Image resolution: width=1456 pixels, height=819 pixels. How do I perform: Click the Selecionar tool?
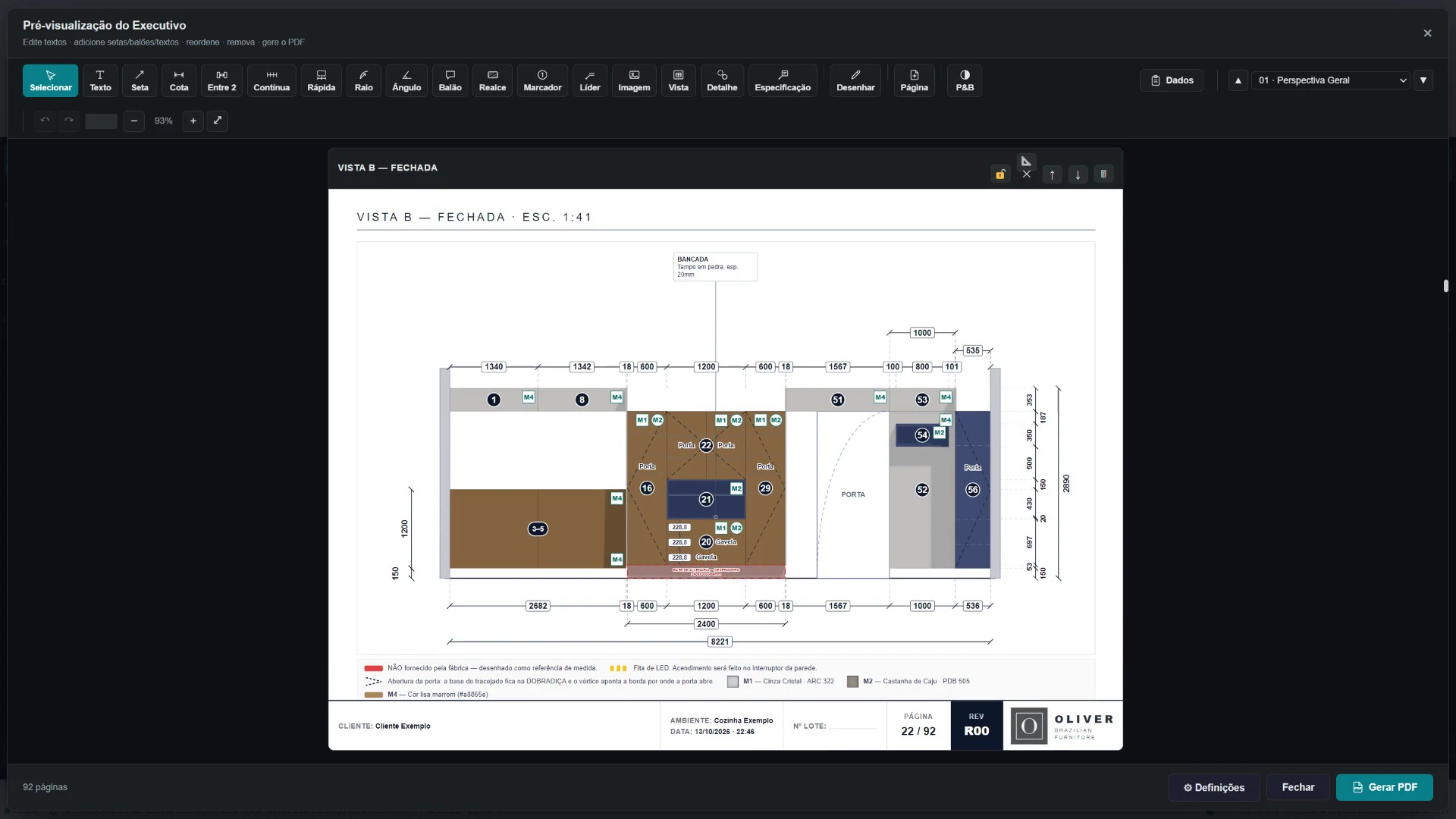(x=51, y=80)
